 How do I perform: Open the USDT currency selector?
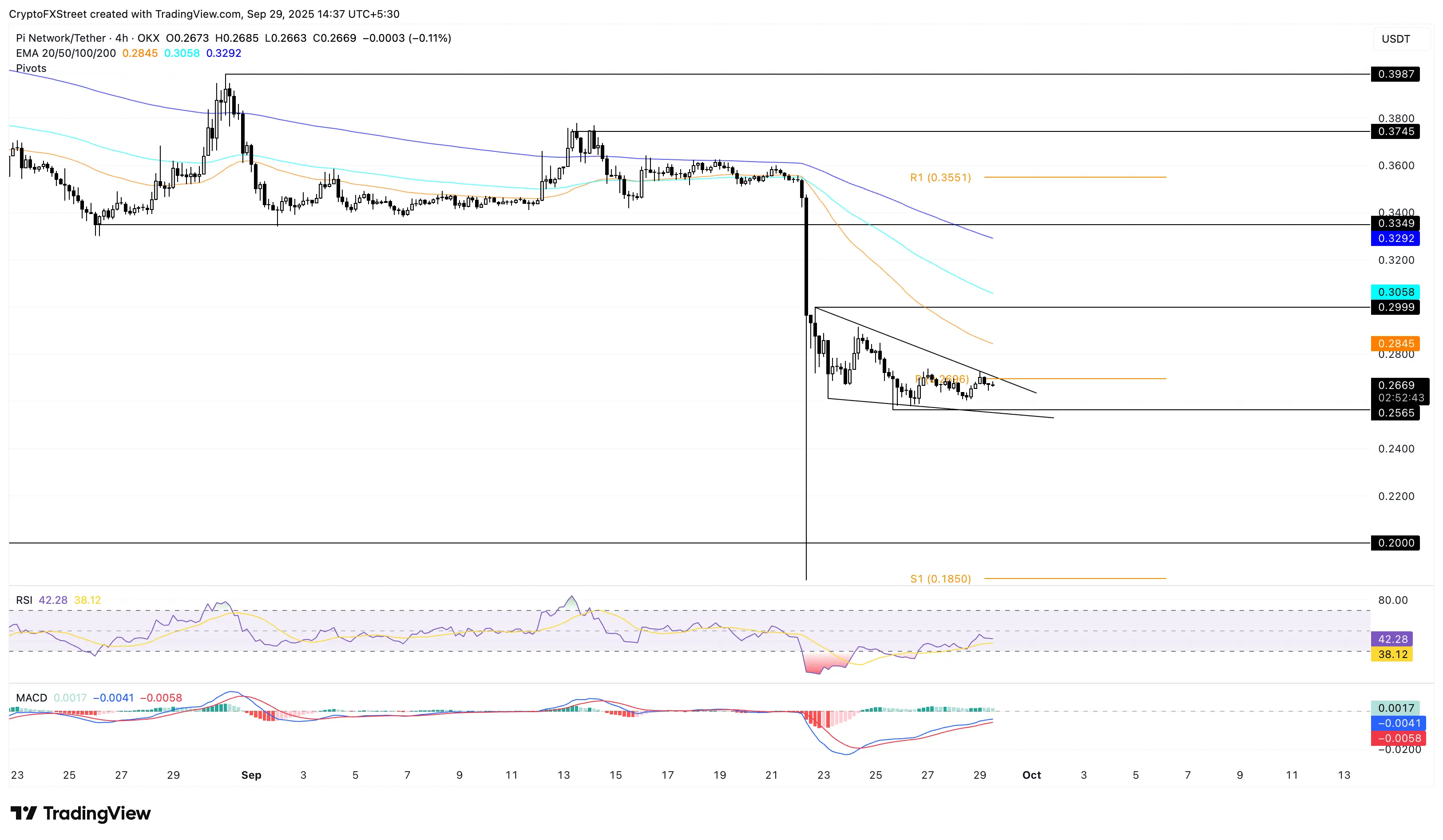click(1396, 39)
